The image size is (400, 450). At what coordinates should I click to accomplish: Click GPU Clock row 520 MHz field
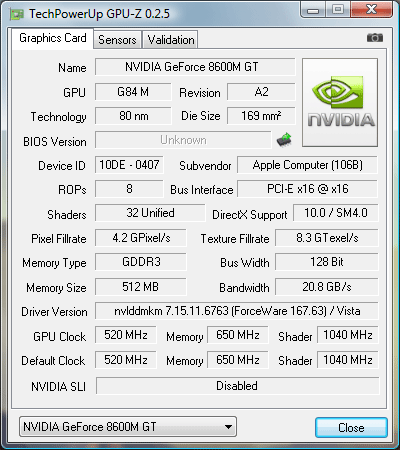point(126,335)
